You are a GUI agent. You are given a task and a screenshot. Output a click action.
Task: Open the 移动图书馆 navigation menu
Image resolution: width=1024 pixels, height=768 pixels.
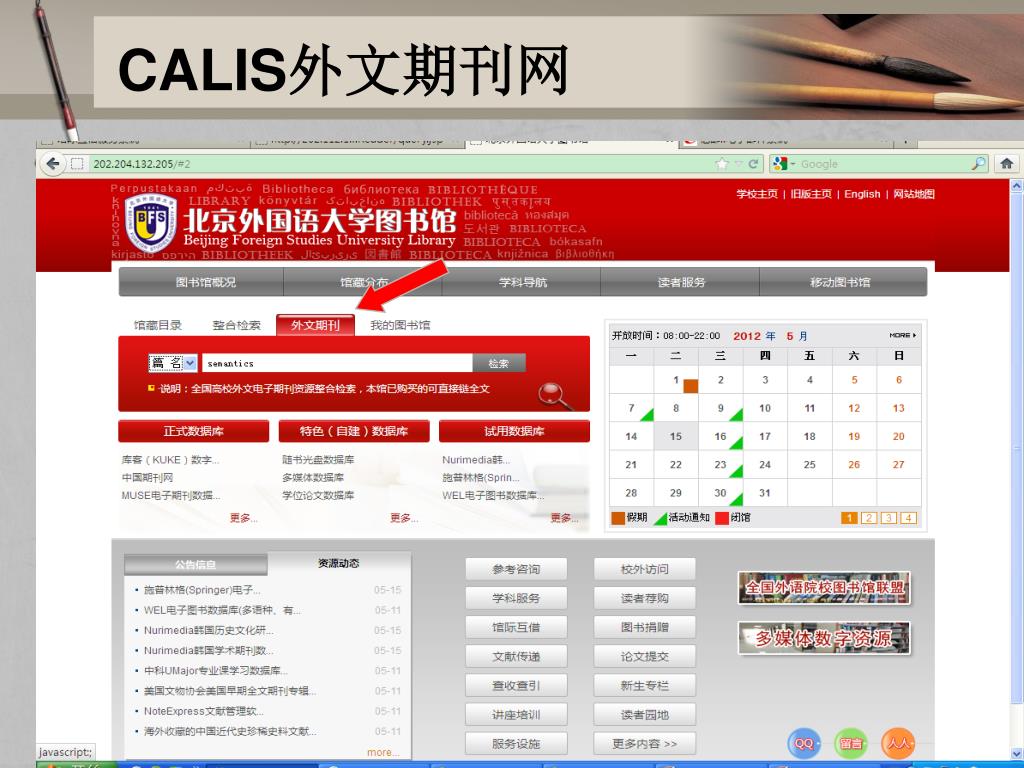point(840,282)
